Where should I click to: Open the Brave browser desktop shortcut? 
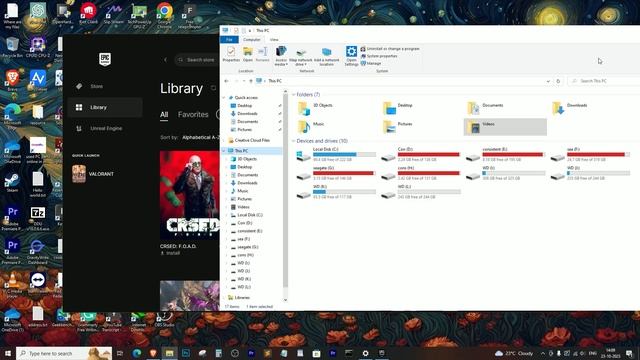(x=12, y=80)
